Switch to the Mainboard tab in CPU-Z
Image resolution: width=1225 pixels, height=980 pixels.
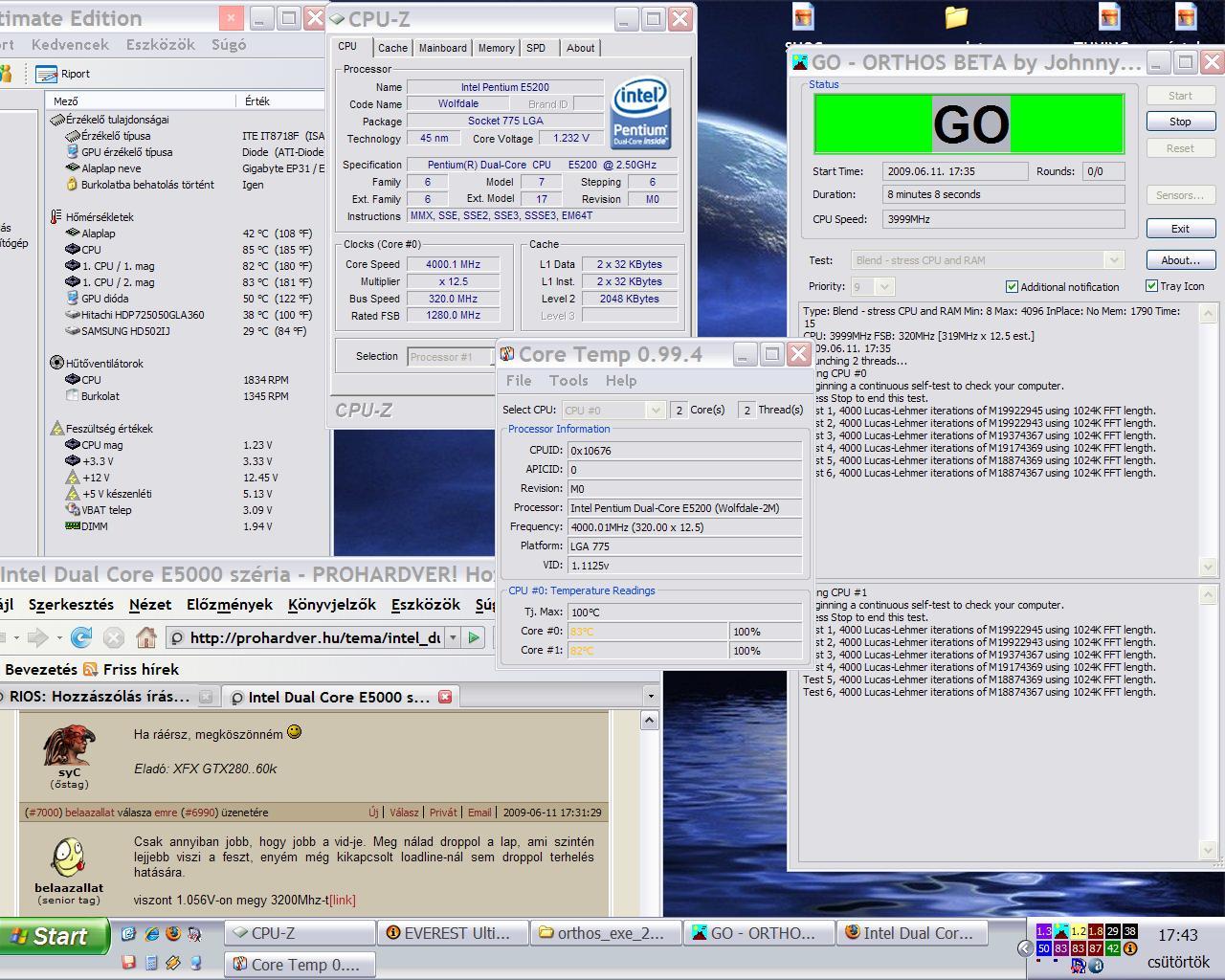coord(443,48)
